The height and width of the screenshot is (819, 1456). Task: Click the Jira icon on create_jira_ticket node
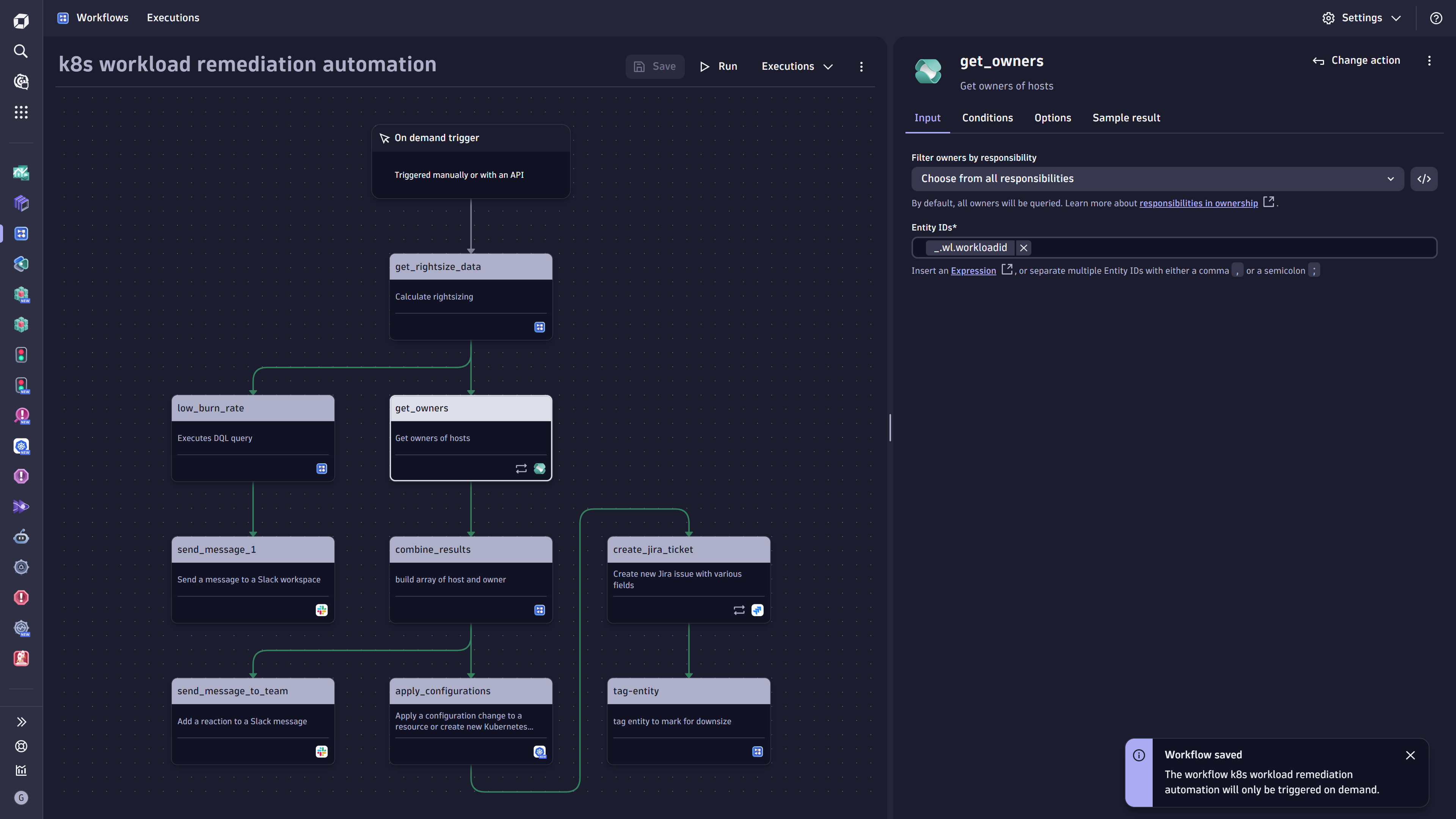[x=758, y=610]
